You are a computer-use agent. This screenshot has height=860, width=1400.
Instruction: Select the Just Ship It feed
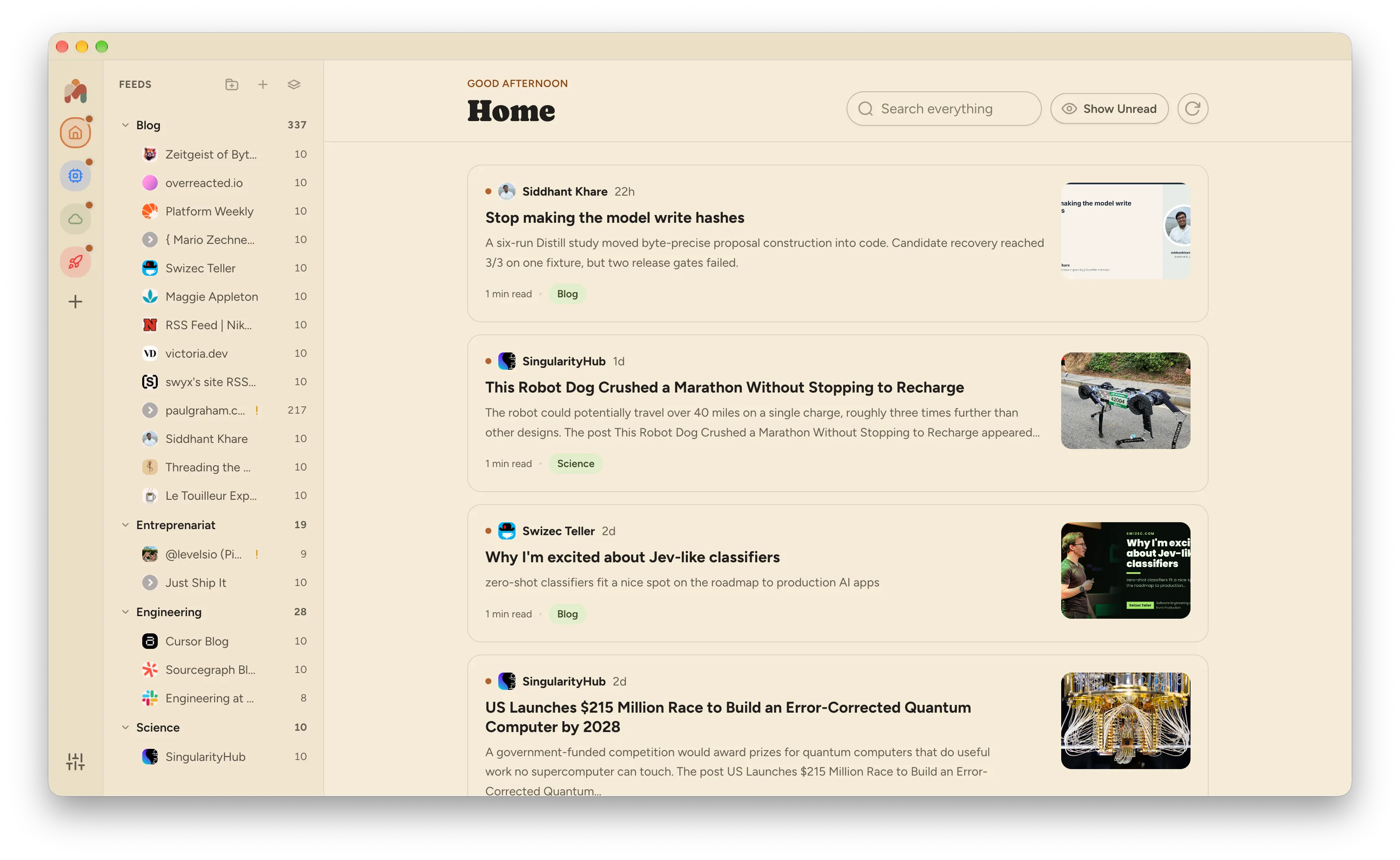click(x=224, y=583)
